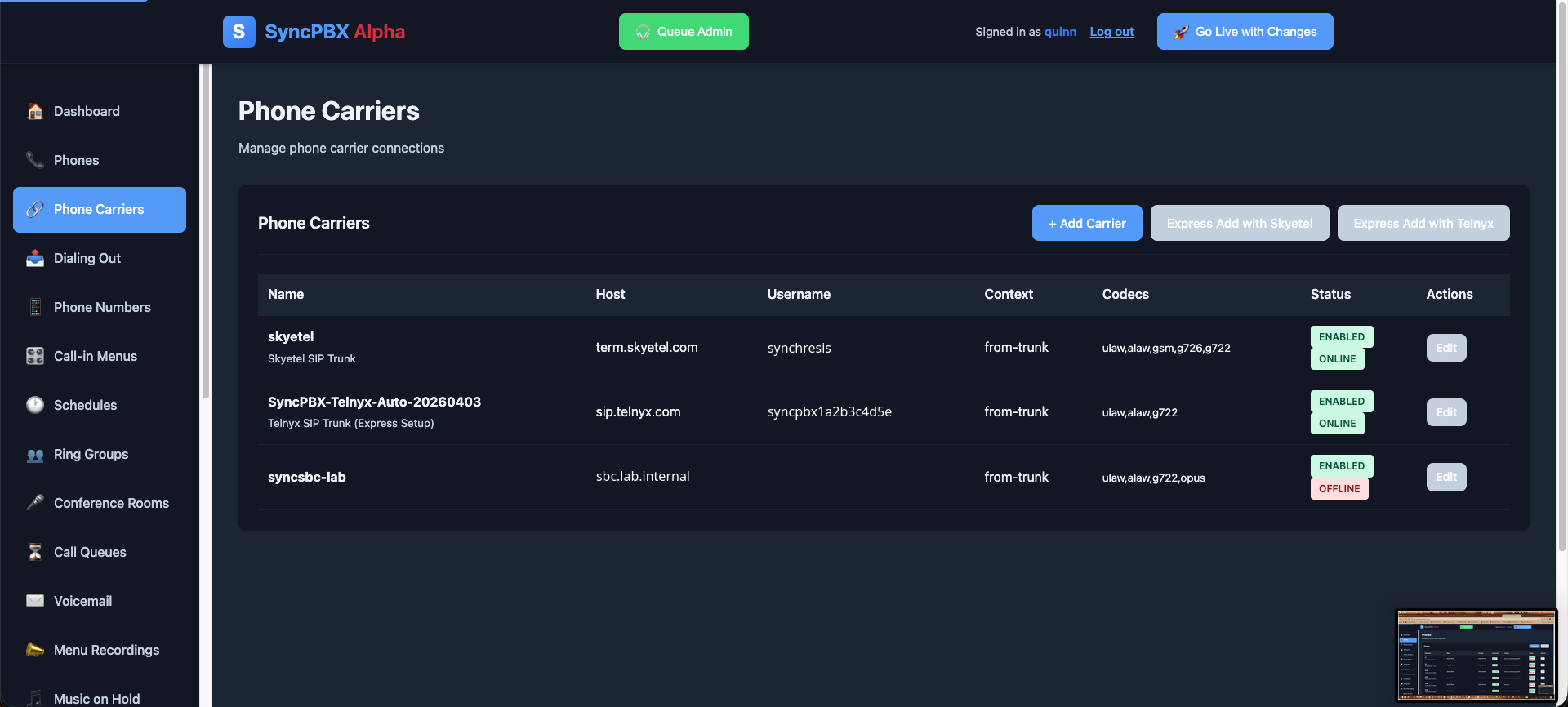Viewport: 1568px width, 707px height.
Task: Click the Dashboard house icon
Action: pos(35,111)
